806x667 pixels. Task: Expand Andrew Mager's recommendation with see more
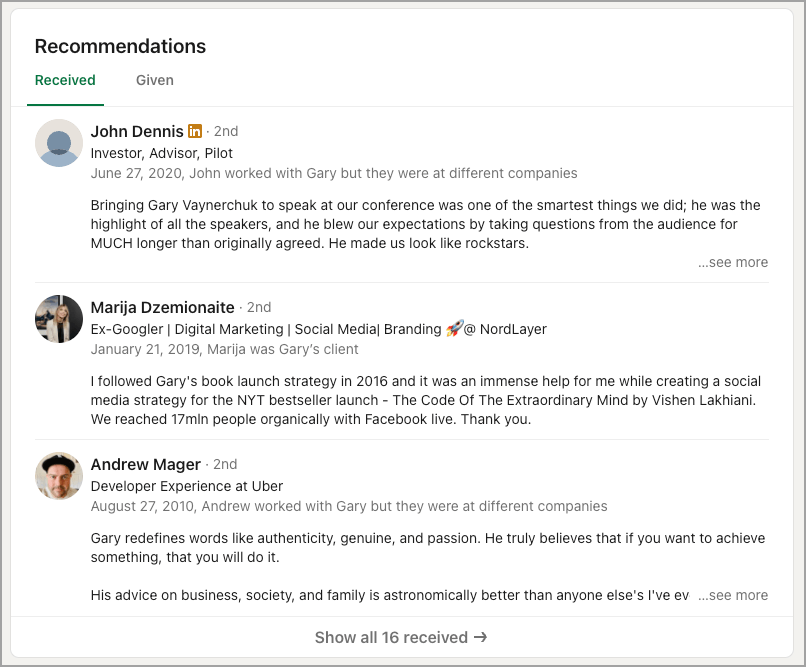[x=734, y=595]
